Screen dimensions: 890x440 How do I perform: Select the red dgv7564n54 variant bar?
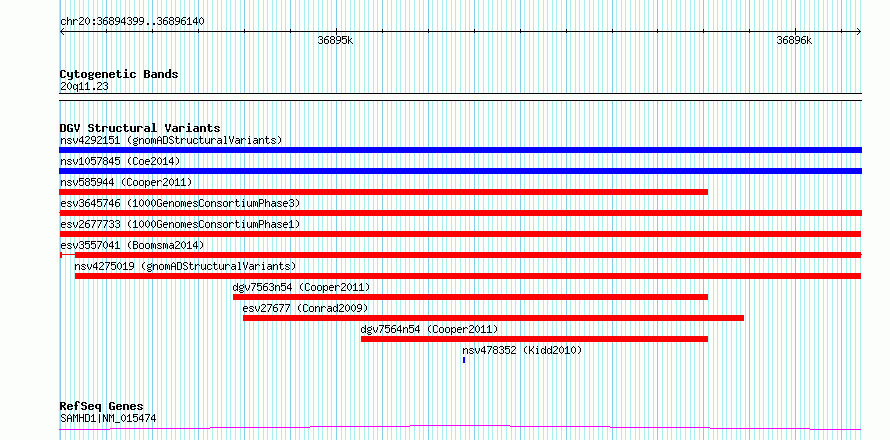(534, 339)
